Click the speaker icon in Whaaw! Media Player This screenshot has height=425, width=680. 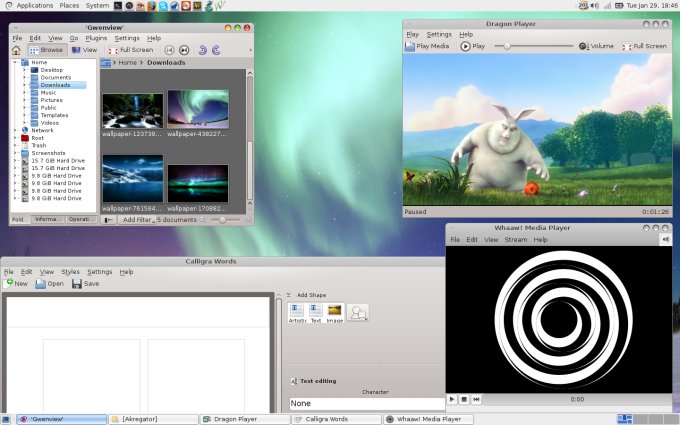[x=665, y=239]
